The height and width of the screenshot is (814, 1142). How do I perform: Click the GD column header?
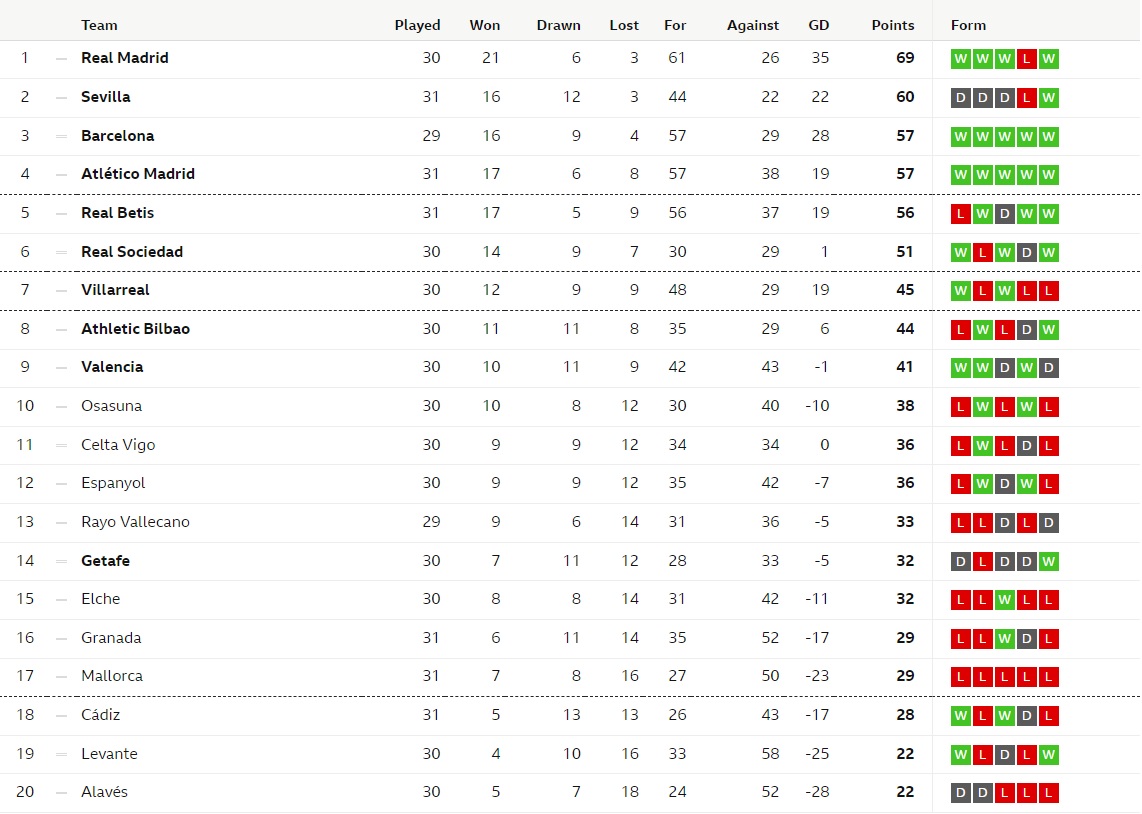819,25
